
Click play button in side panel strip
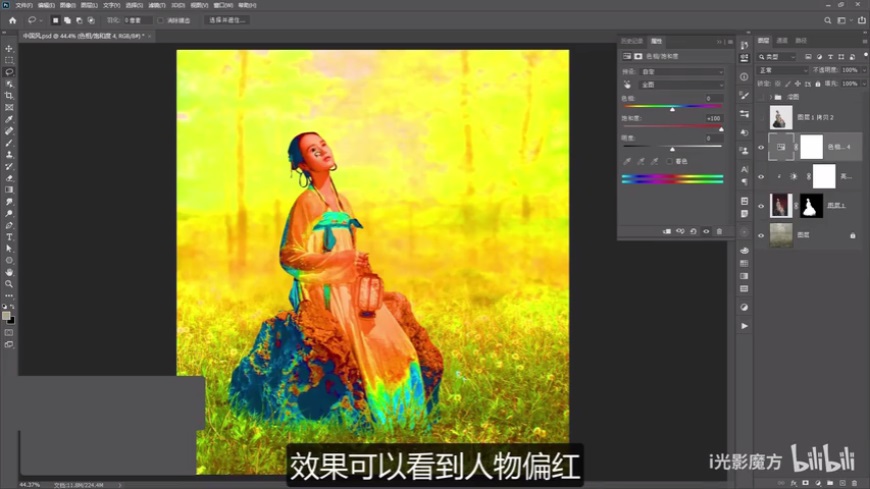(x=744, y=326)
